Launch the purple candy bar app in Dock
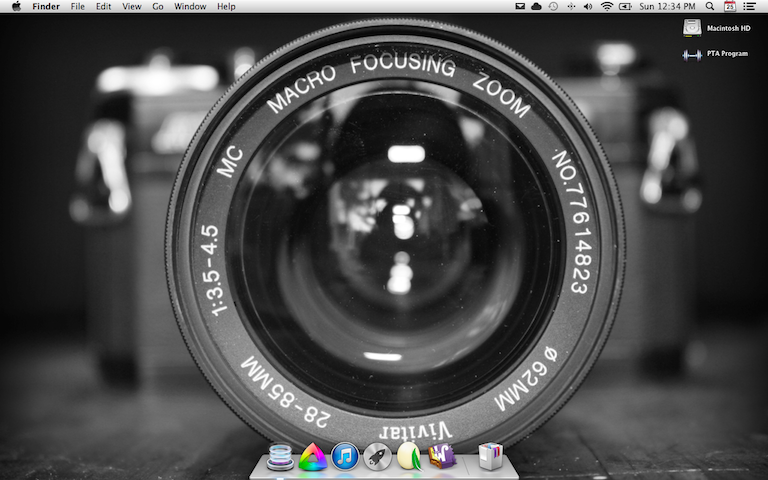 [x=442, y=456]
